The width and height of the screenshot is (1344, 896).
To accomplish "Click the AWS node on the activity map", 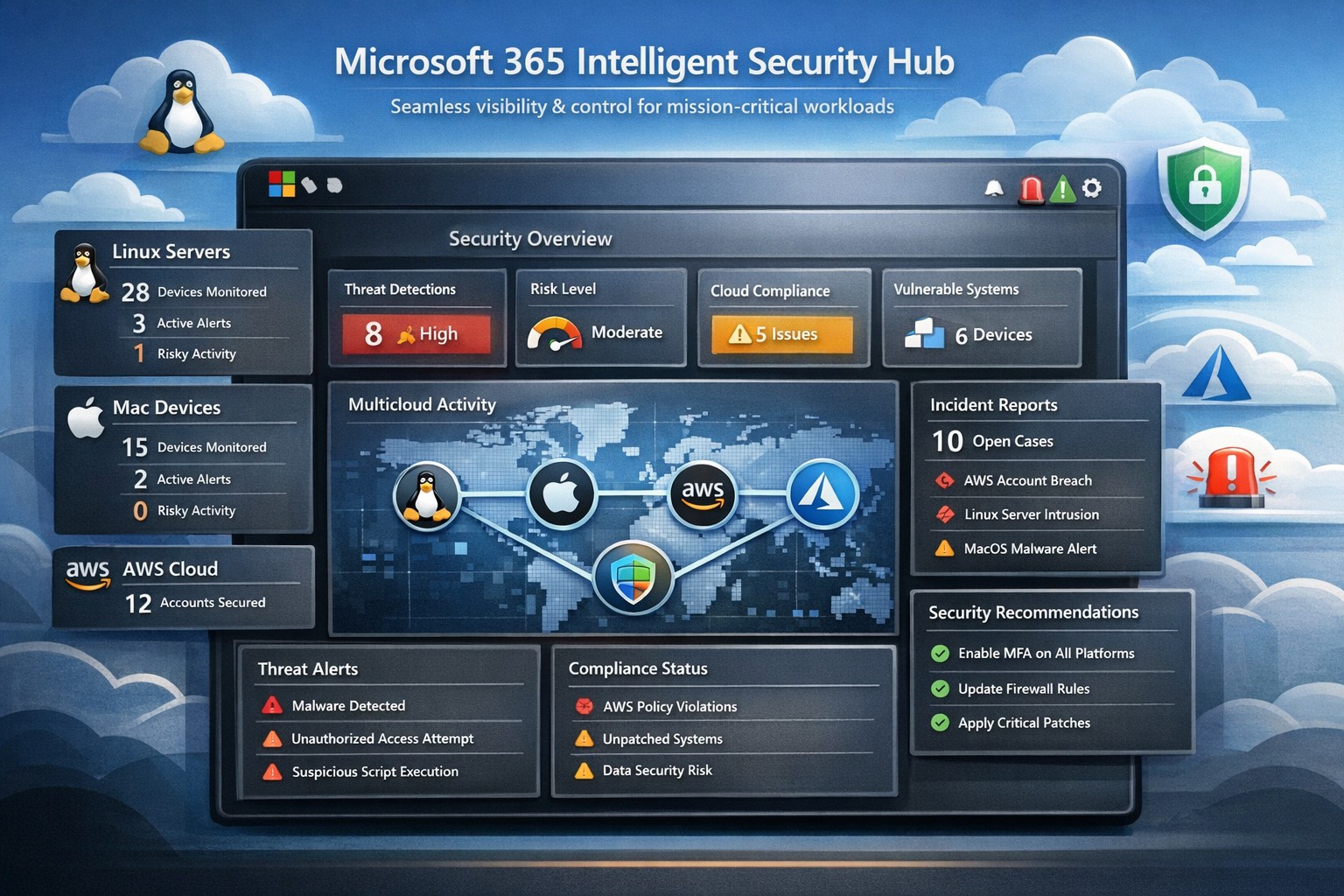I will pos(703,494).
